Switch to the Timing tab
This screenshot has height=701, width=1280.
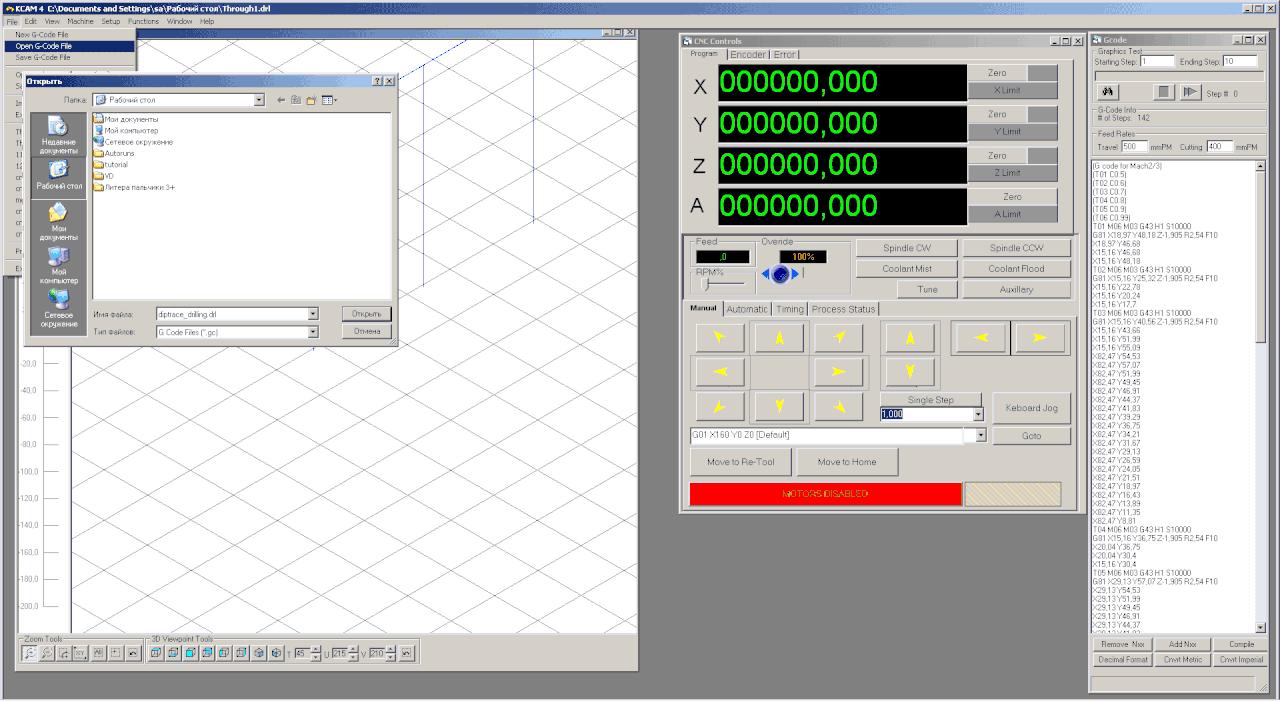click(x=790, y=309)
